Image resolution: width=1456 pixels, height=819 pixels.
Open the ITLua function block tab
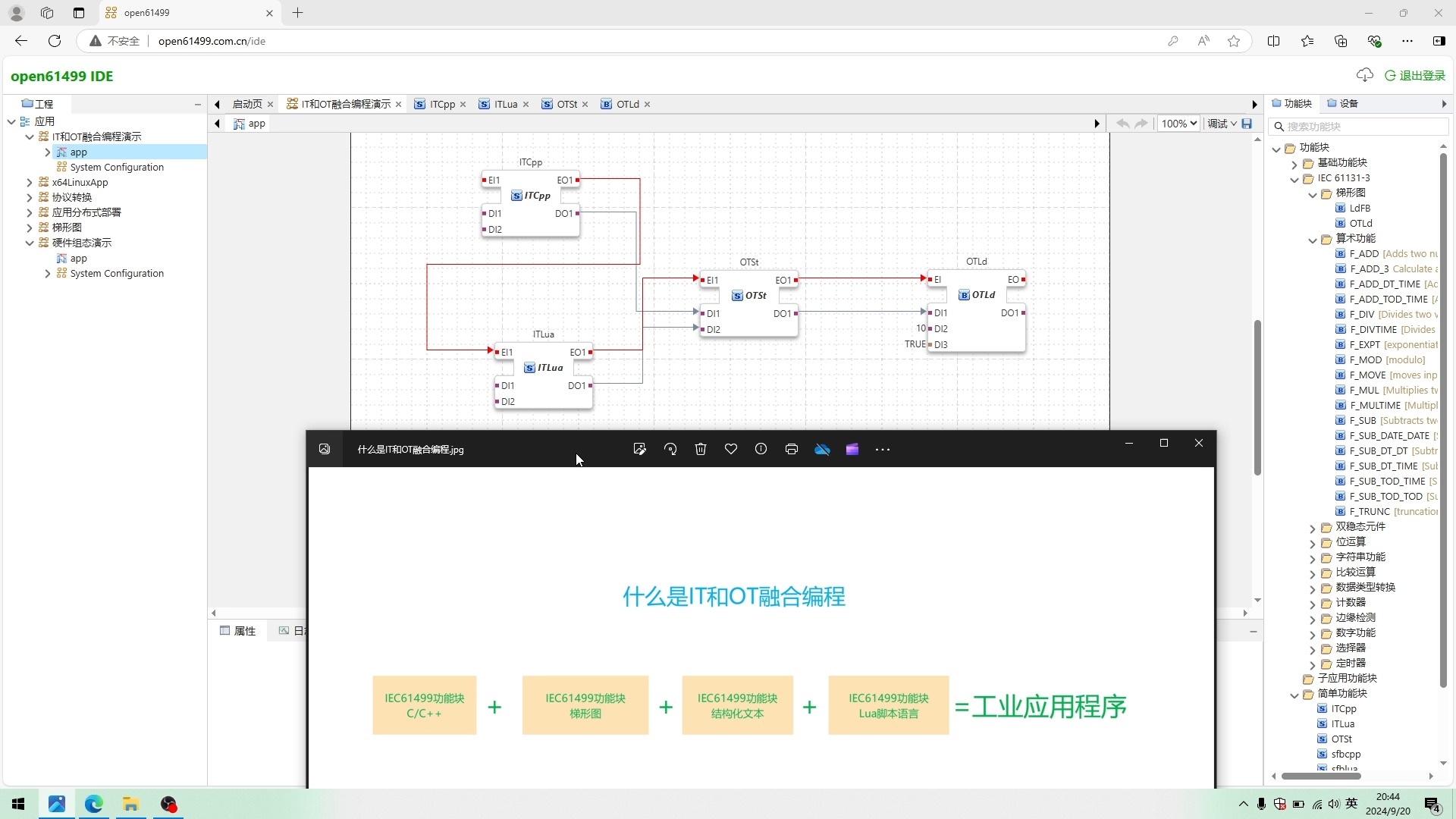[x=505, y=104]
